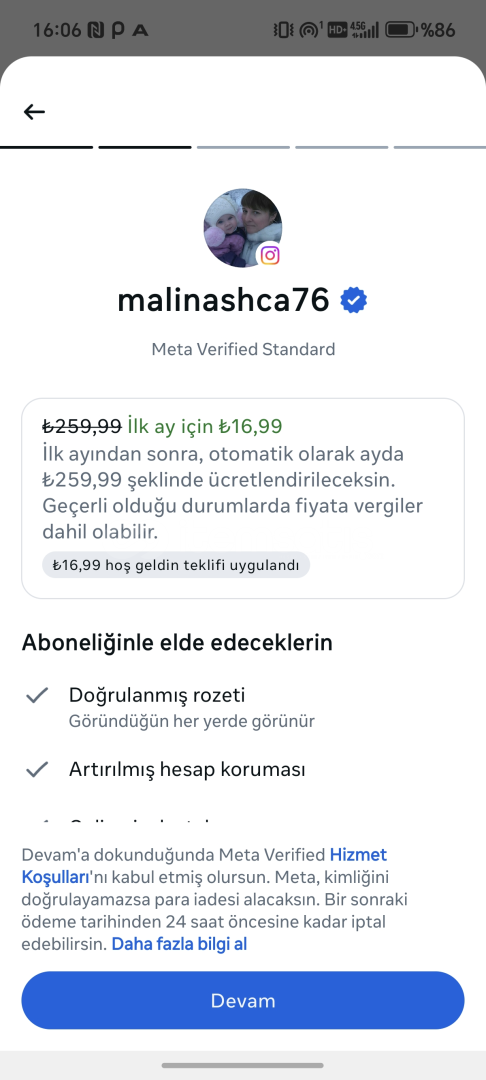Open the Hizmet Koşulları link
This screenshot has width=486, height=1080.
204,866
